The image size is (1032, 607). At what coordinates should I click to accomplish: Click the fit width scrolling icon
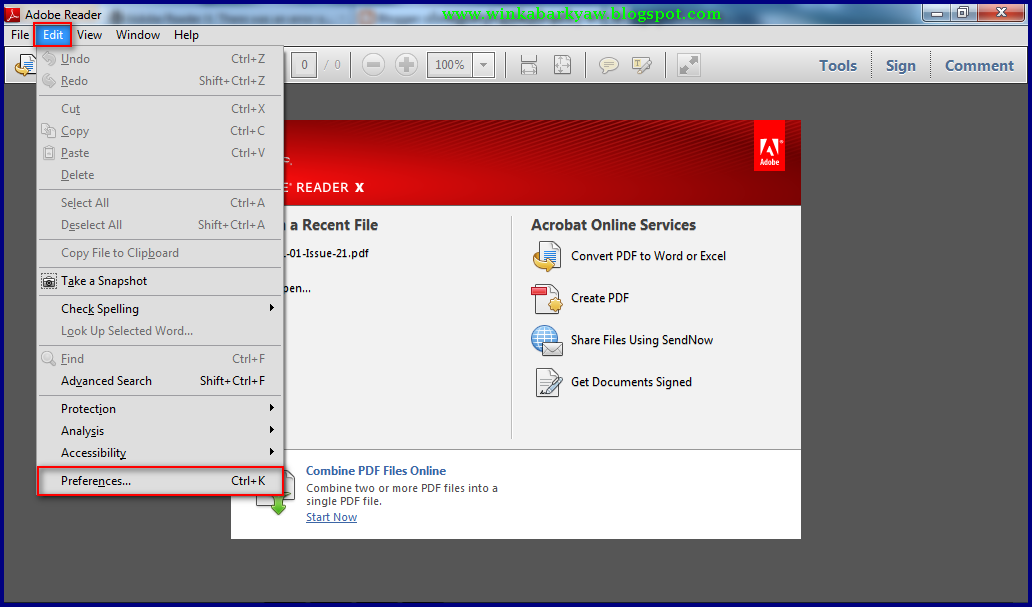(529, 65)
